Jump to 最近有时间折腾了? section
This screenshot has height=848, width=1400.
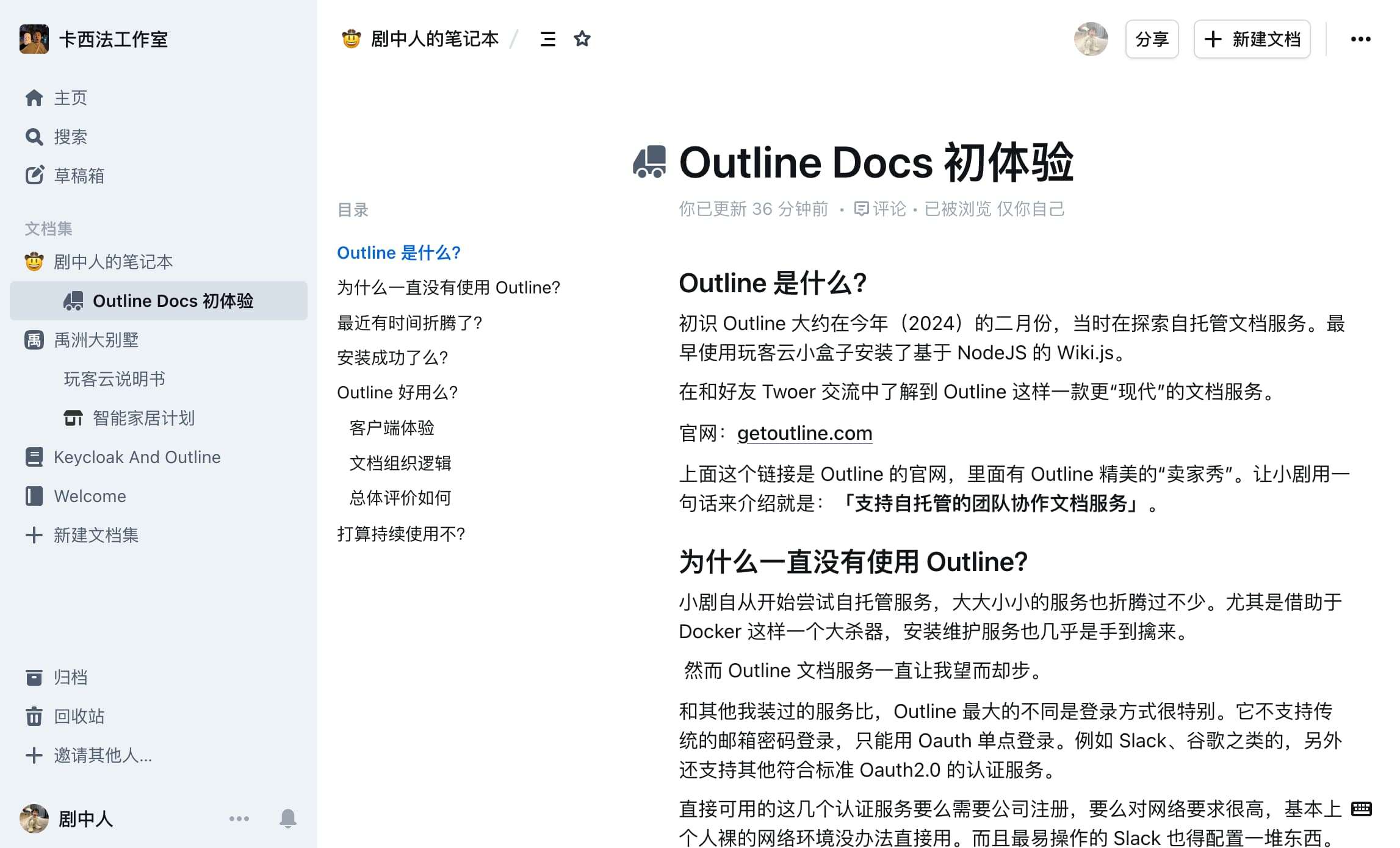point(410,323)
